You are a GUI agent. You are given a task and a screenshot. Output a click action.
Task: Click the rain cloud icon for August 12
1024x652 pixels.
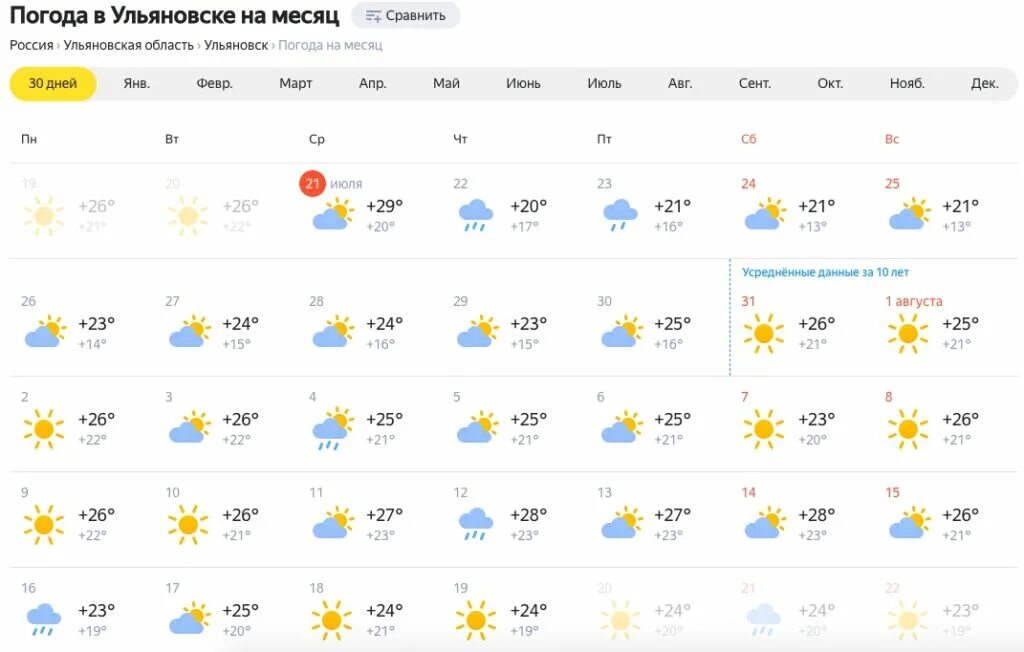pos(476,524)
